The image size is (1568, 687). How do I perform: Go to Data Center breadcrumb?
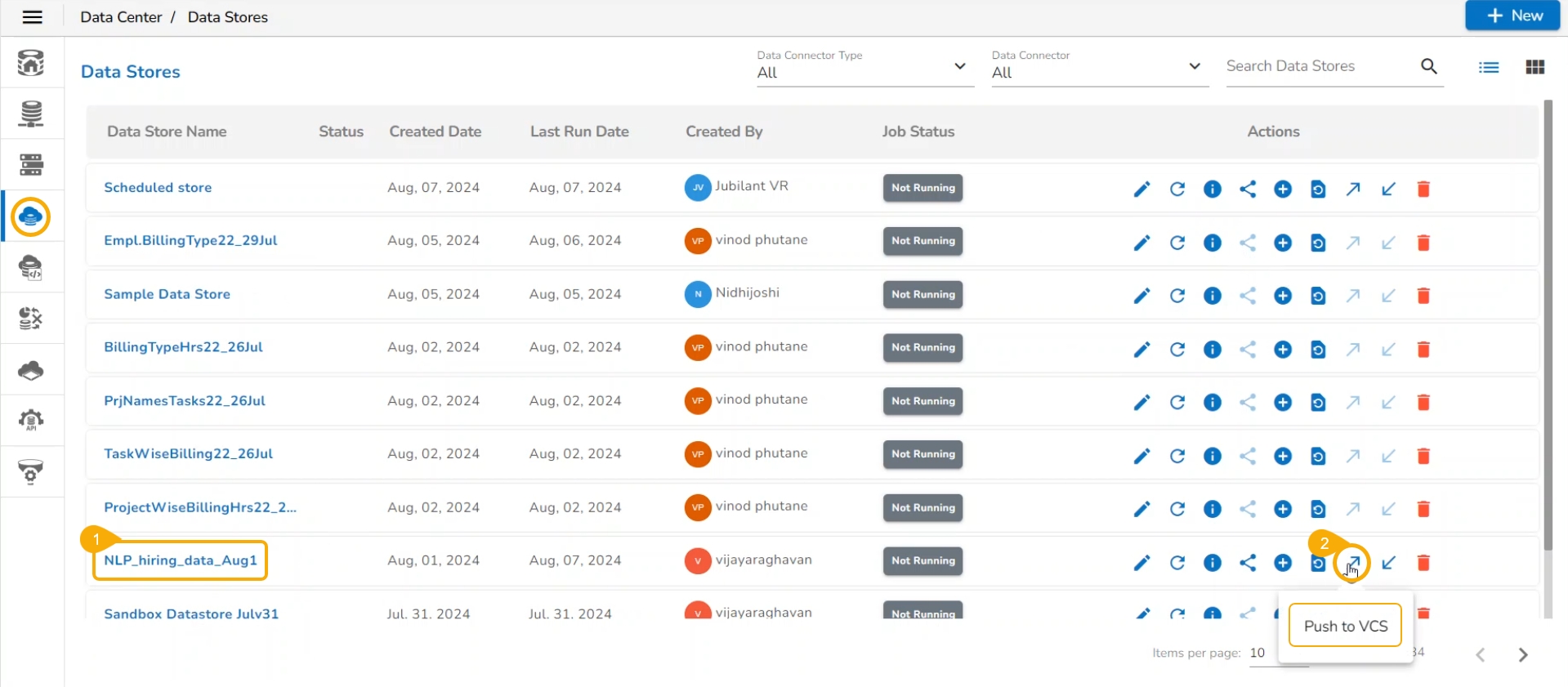pyautogui.click(x=121, y=17)
